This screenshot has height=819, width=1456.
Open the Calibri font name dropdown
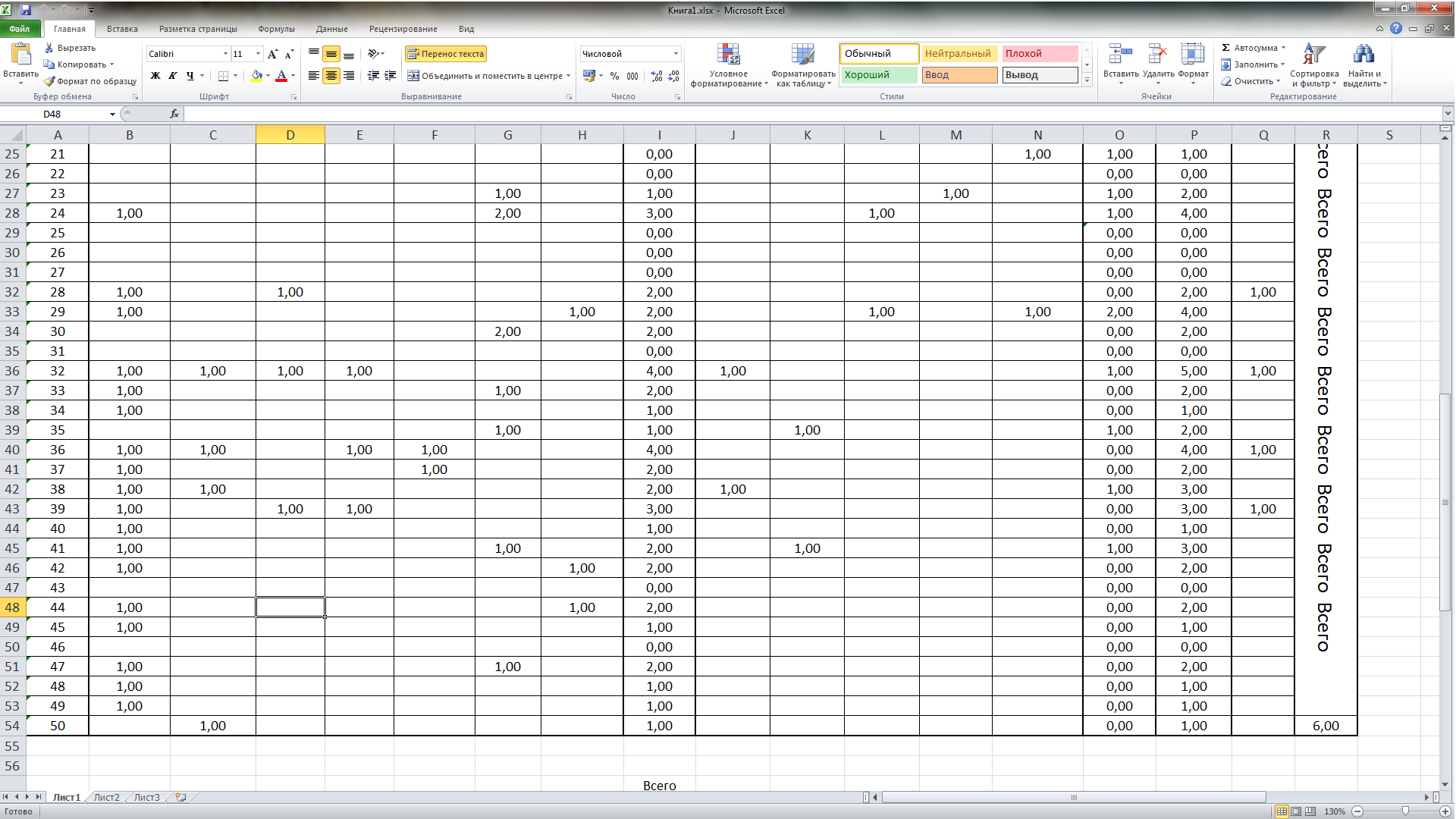coord(225,54)
